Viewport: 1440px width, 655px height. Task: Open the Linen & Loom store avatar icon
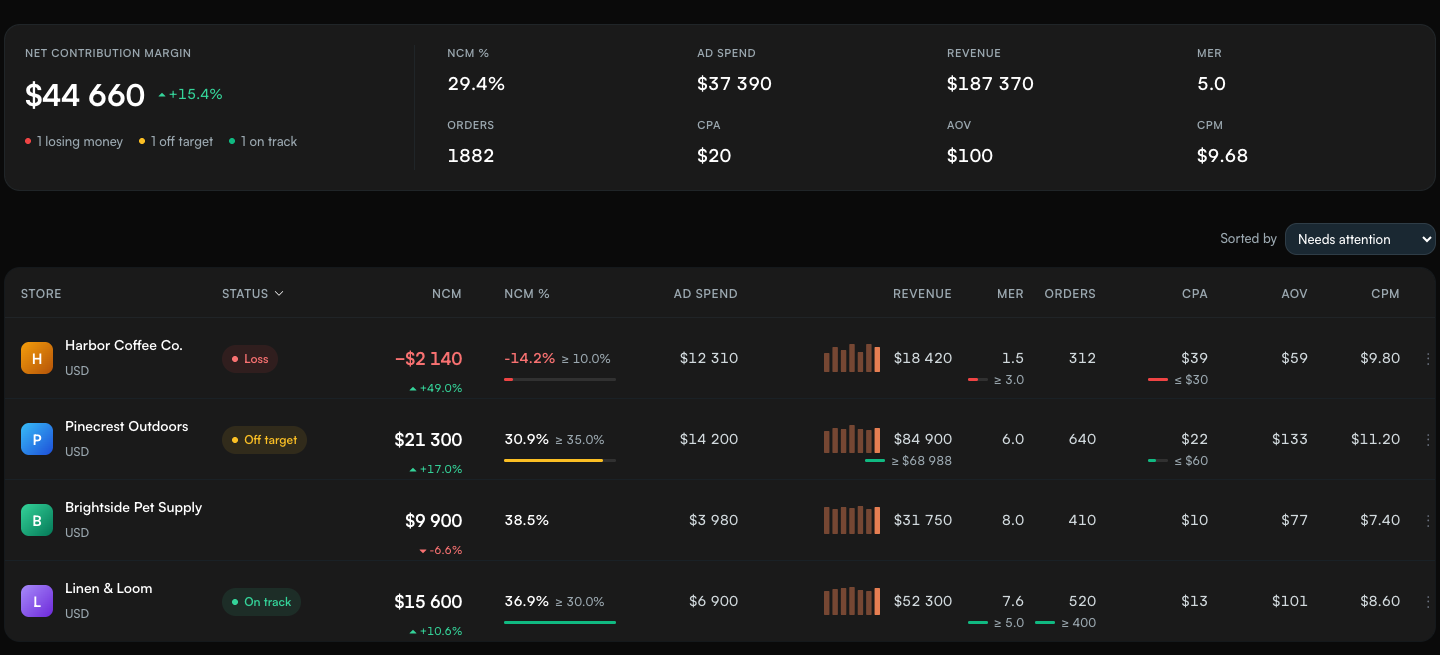click(37, 601)
